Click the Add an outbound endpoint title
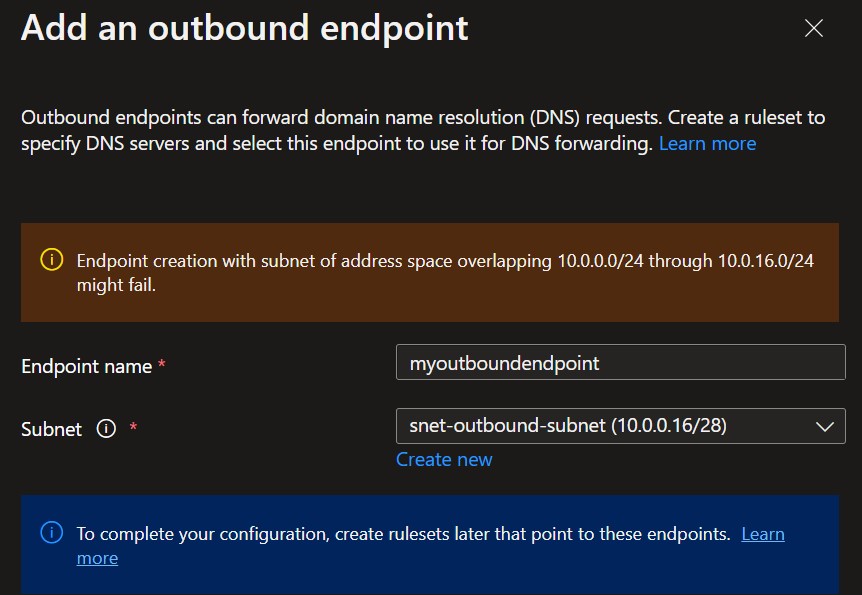The width and height of the screenshot is (862, 595). pos(243,28)
